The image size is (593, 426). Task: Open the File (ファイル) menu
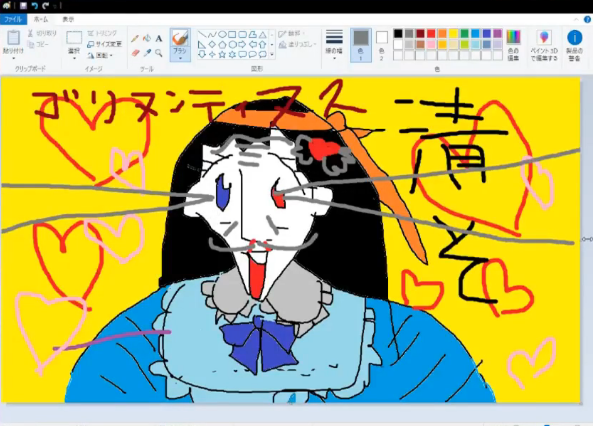[x=13, y=19]
